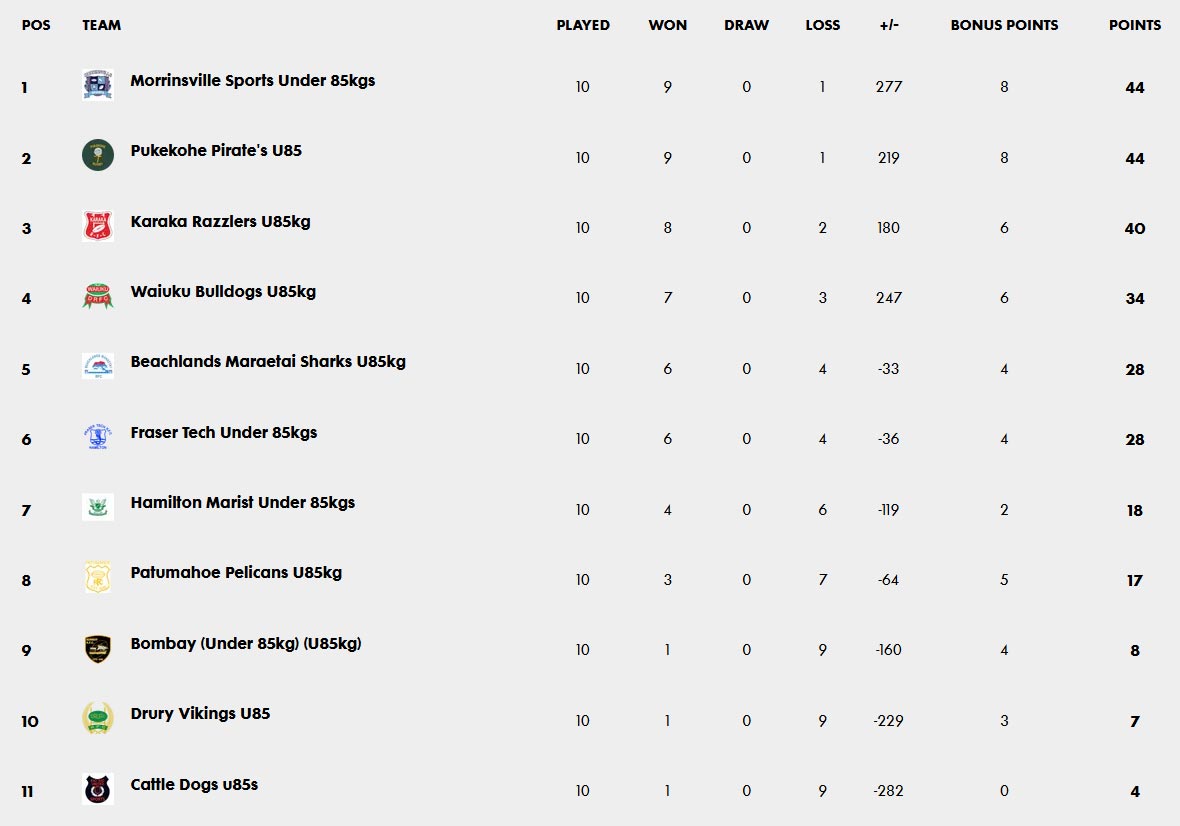Click the Hamilton Marist green logo
This screenshot has height=826, width=1180.
click(98, 507)
